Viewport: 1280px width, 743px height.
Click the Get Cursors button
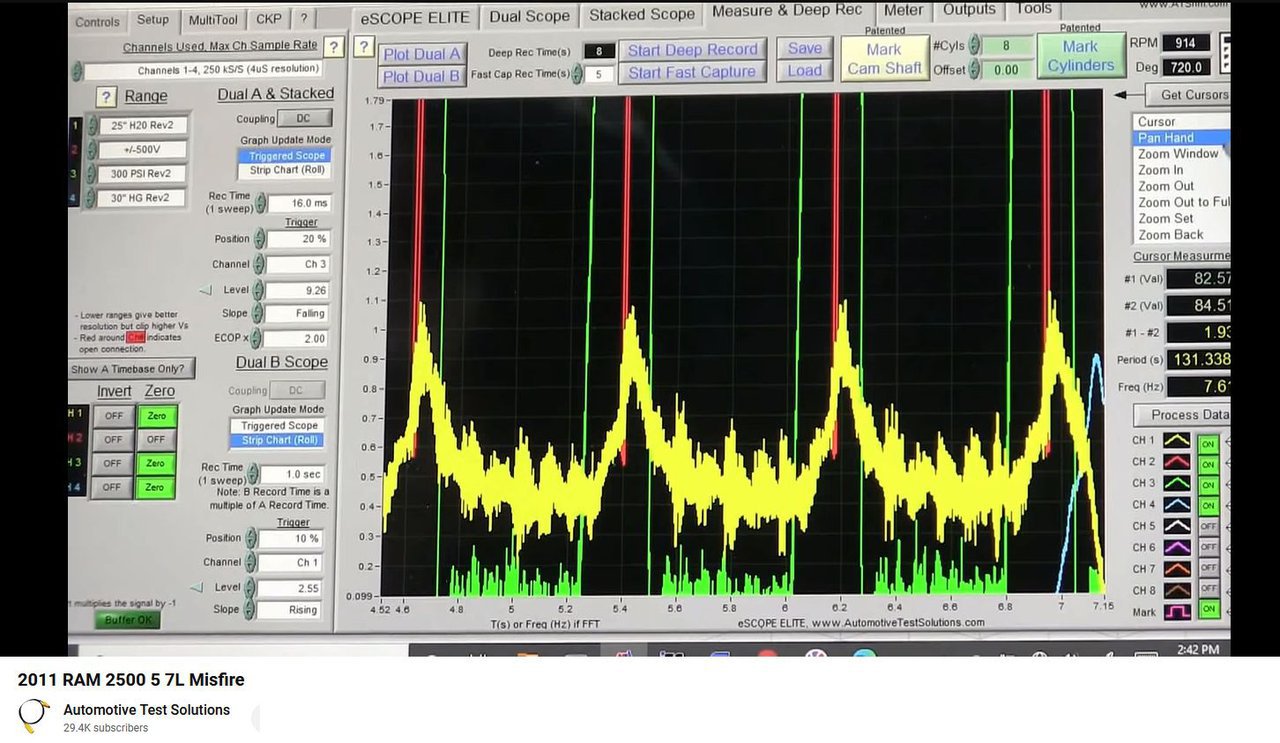[x=1191, y=95]
